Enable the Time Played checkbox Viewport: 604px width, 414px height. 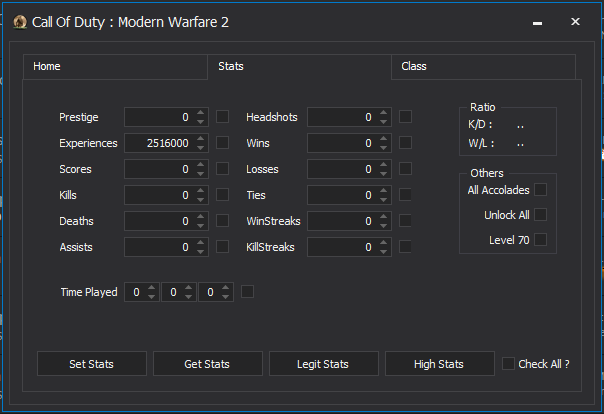click(x=247, y=292)
